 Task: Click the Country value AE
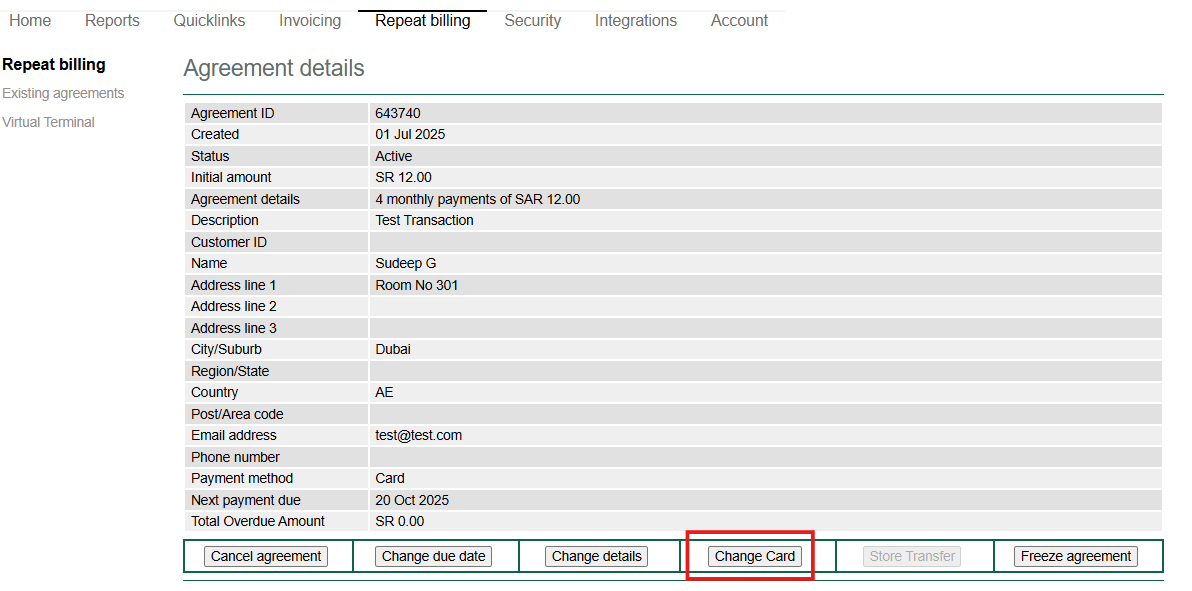pos(385,392)
